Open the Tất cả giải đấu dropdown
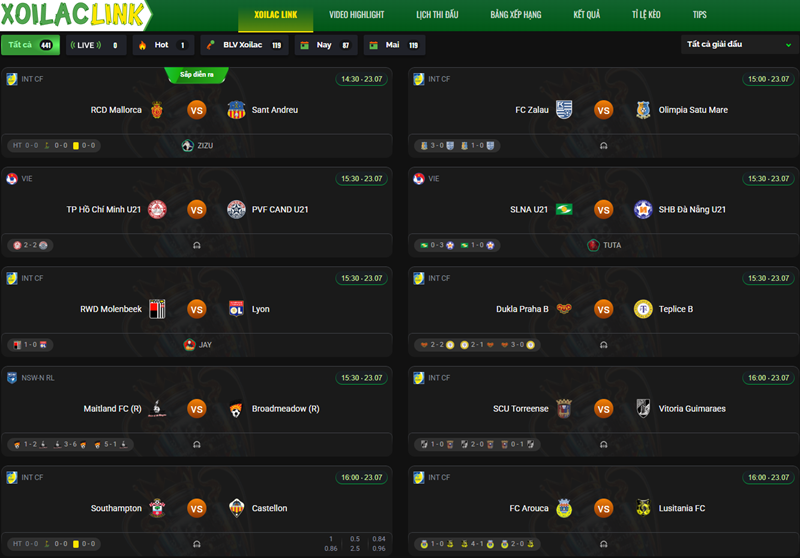Image resolution: width=800 pixels, height=558 pixels. click(x=738, y=44)
